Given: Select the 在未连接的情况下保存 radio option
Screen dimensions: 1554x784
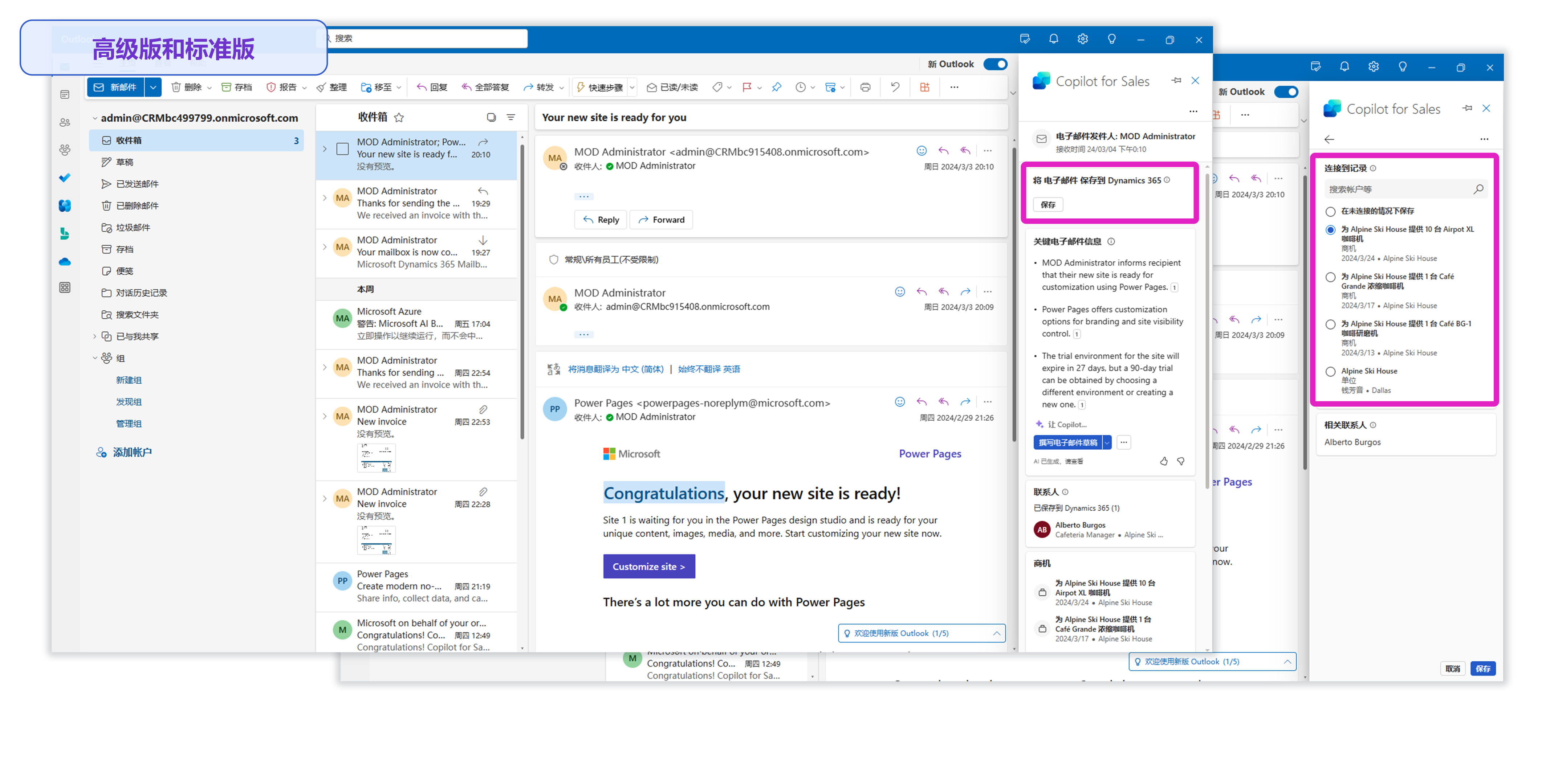Looking at the screenshot, I should coord(1330,212).
